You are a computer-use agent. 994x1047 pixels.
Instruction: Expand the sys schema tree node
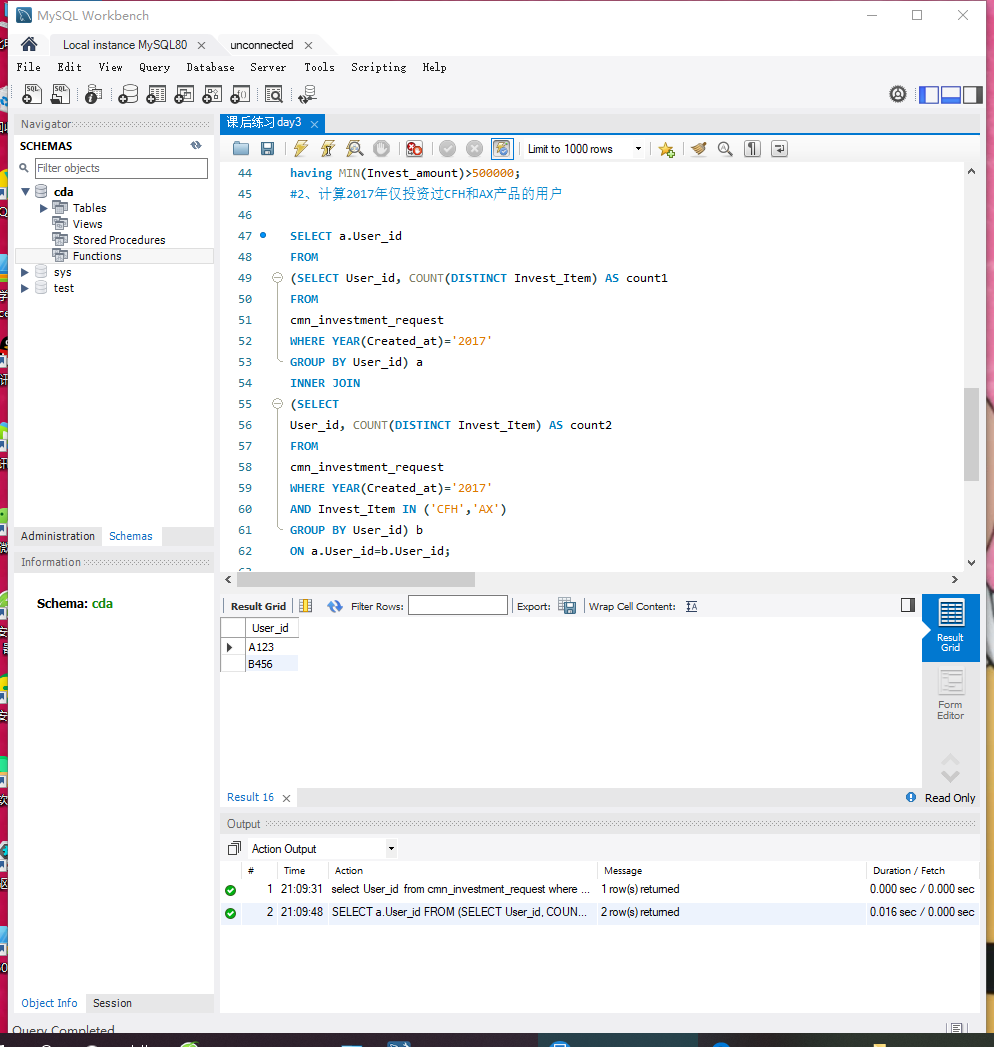(x=25, y=272)
